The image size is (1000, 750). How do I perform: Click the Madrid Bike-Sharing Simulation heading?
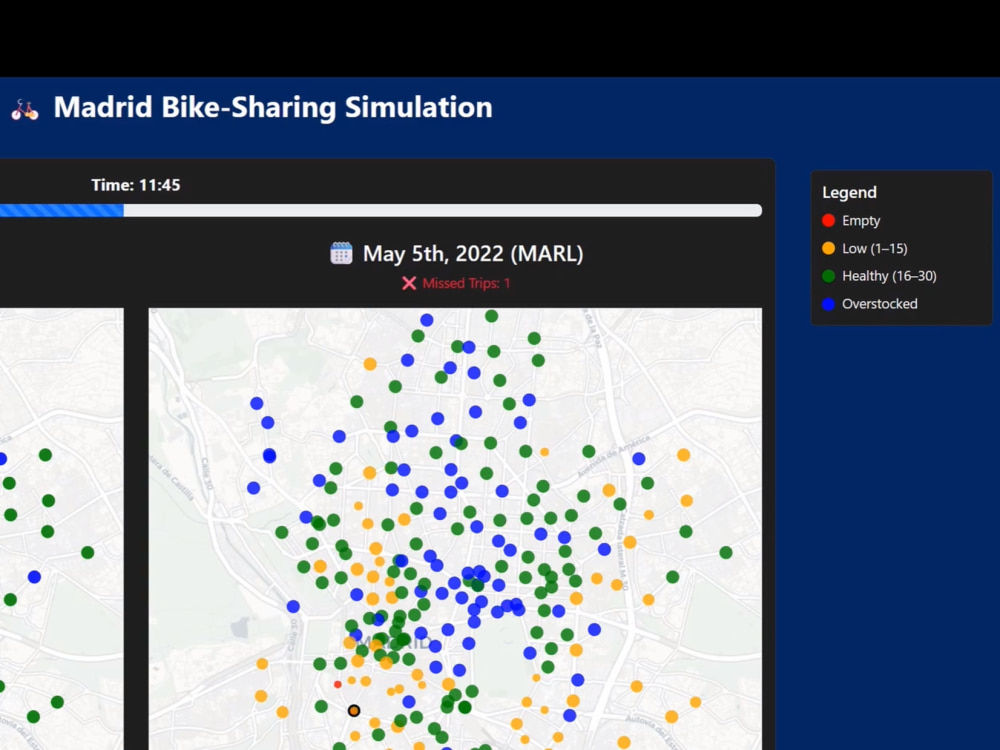point(273,107)
